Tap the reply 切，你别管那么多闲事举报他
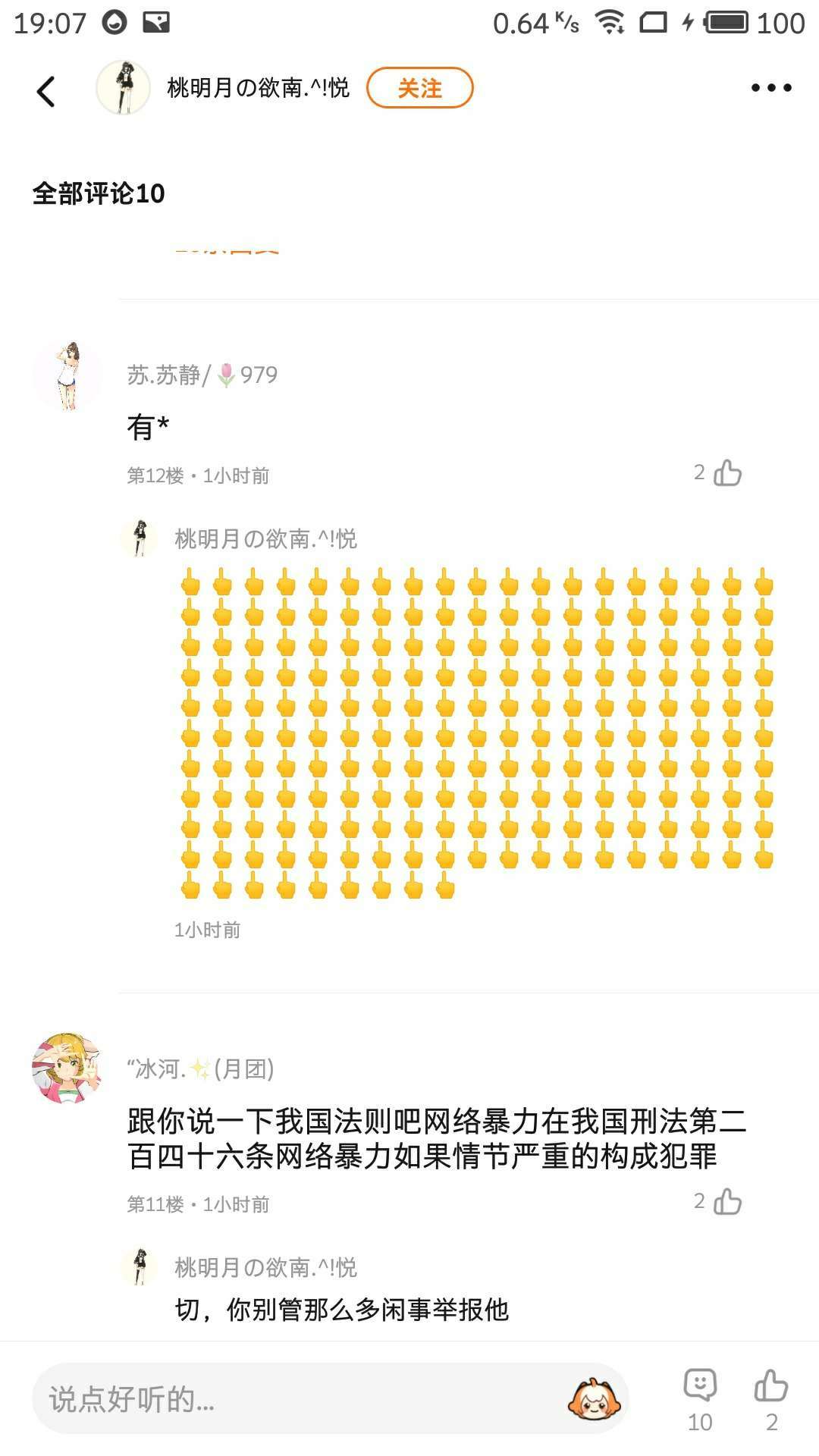819x1456 pixels. pos(341,1310)
